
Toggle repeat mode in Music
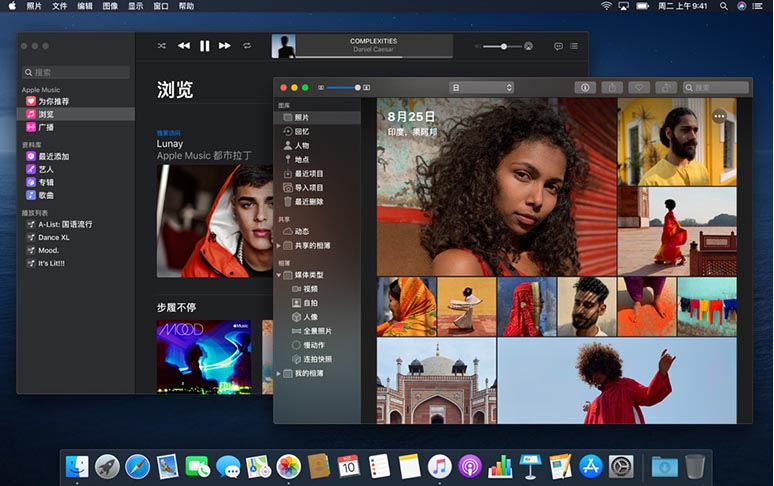click(247, 46)
